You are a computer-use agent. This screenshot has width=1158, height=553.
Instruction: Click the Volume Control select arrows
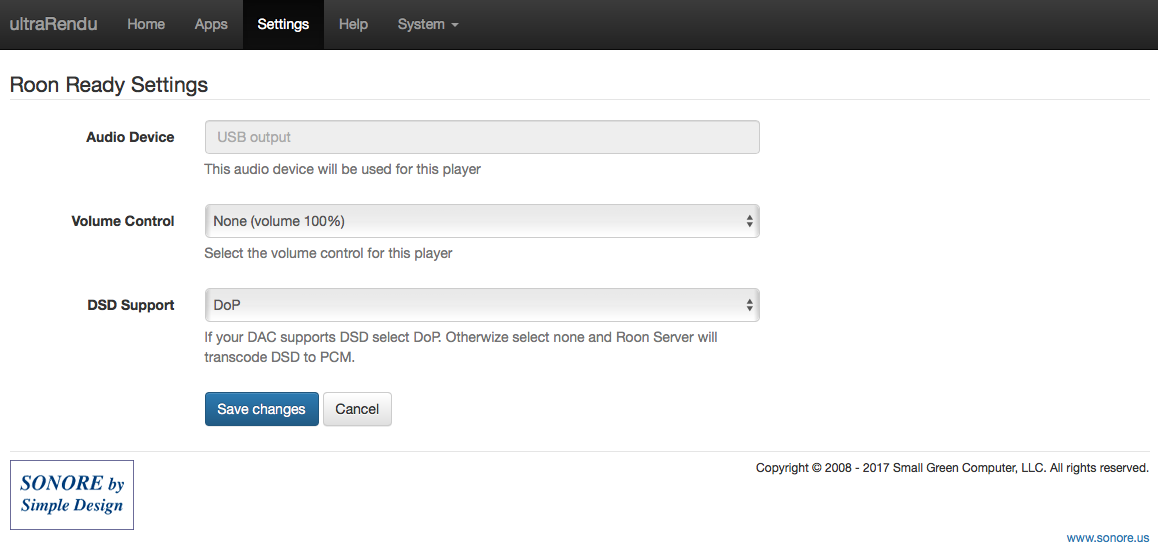coord(749,221)
